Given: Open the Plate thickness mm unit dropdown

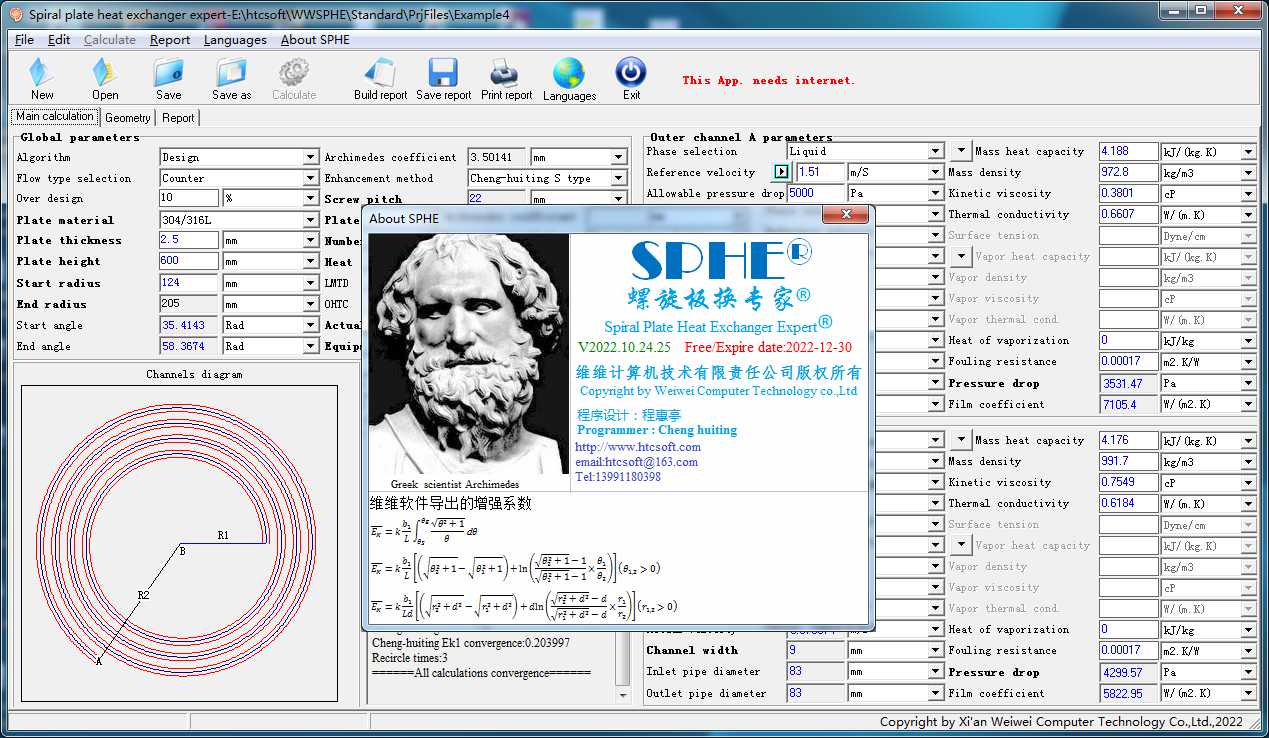Looking at the screenshot, I should click(310, 240).
